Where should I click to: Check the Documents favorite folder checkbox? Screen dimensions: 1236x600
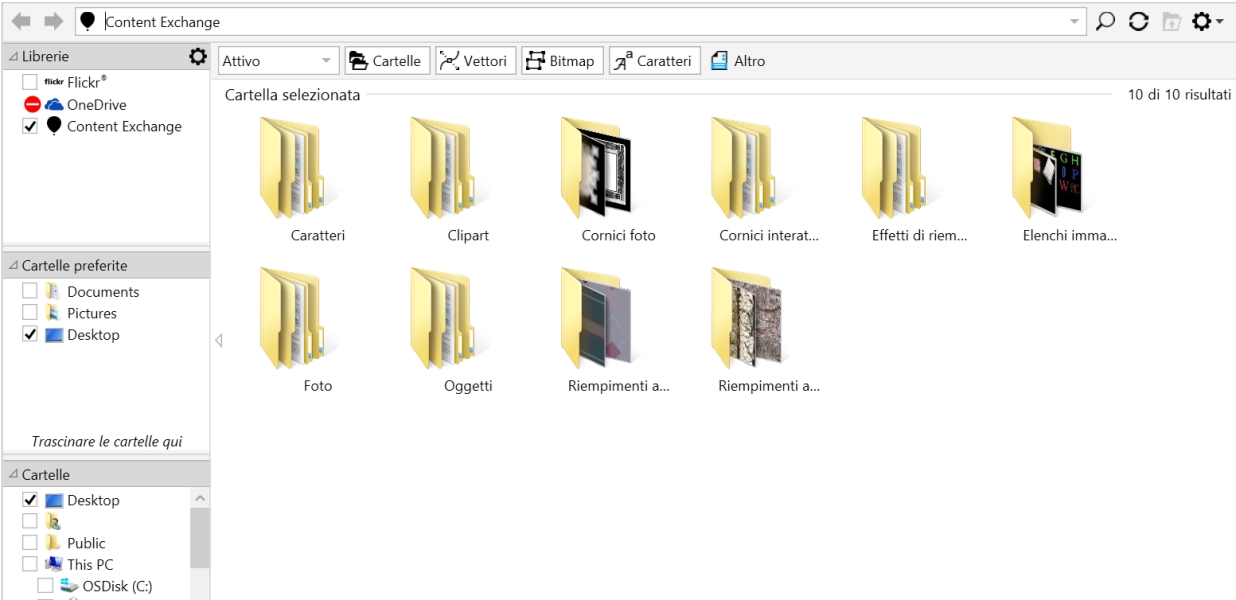coord(30,292)
